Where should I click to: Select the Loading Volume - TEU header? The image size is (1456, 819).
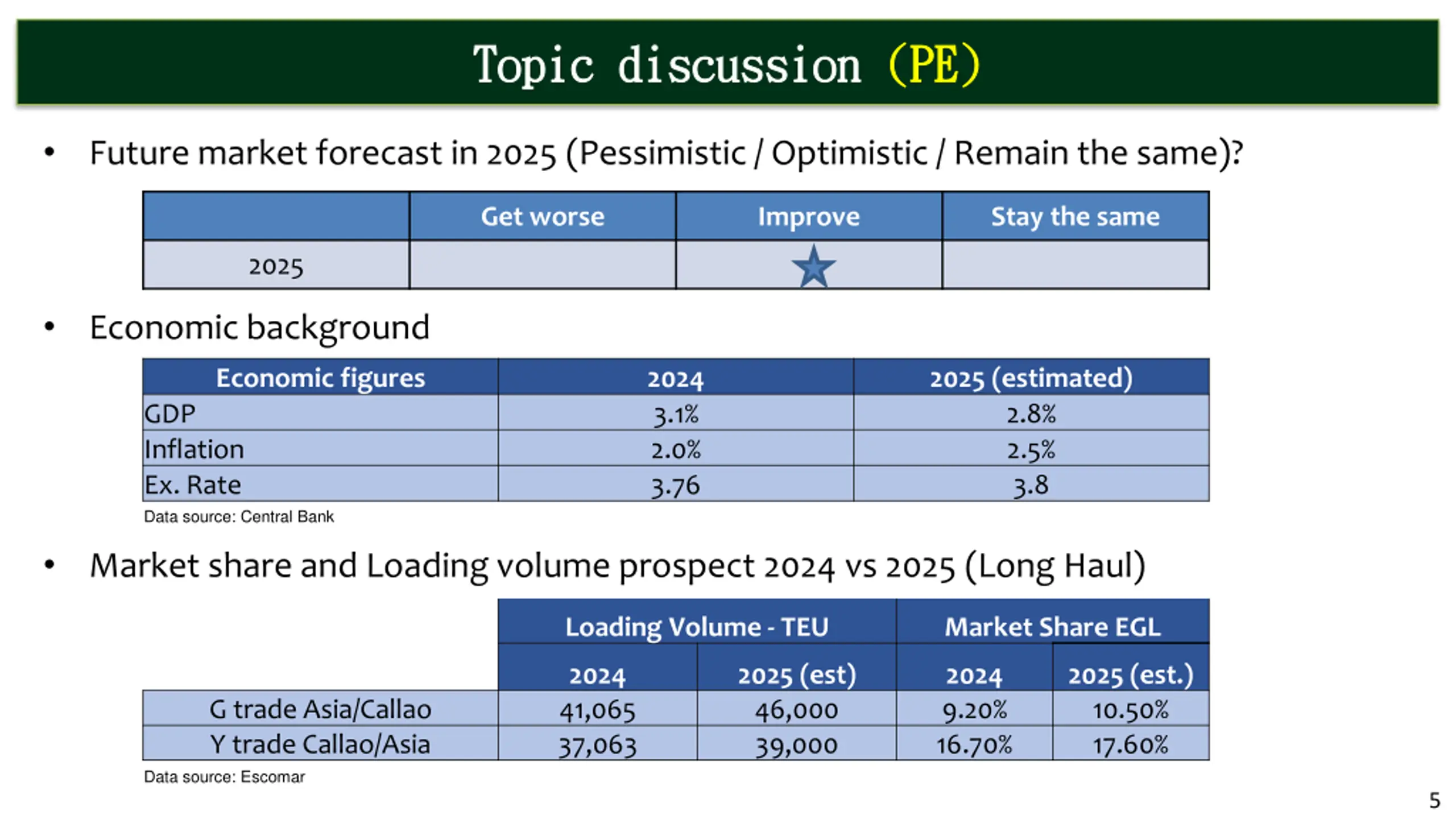click(x=697, y=626)
